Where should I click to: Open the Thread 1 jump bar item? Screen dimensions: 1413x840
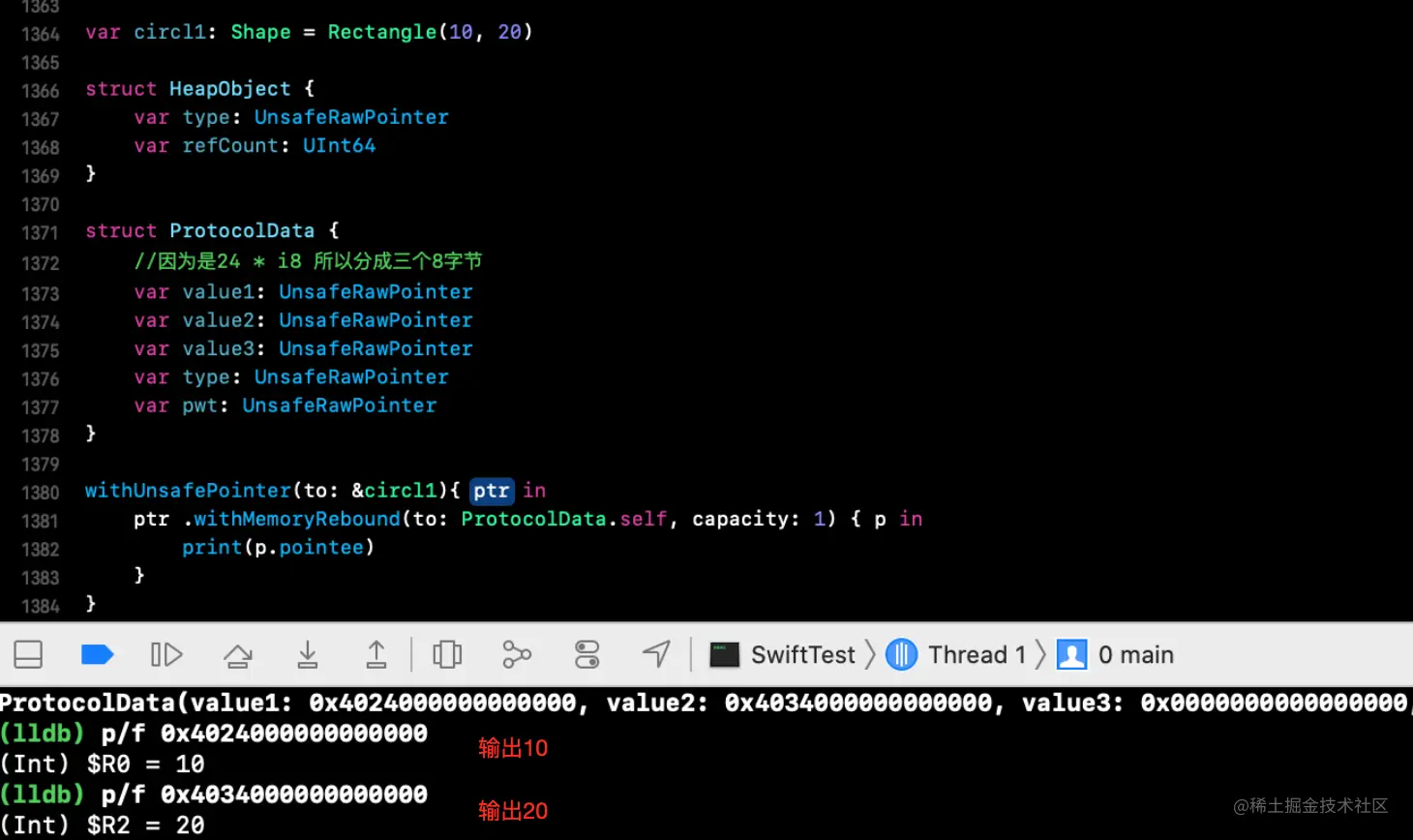(x=977, y=655)
